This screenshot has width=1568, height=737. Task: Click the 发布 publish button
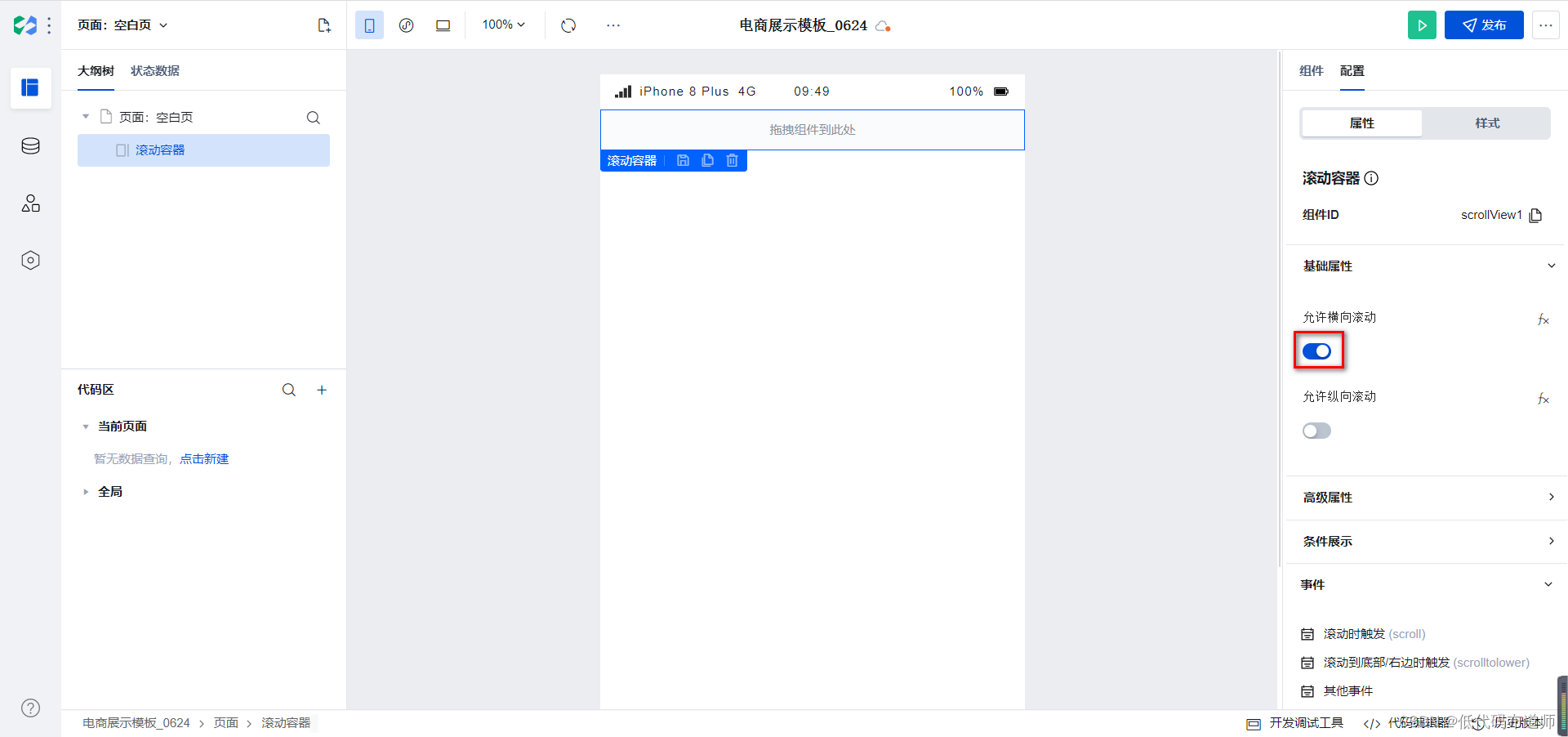point(1484,25)
